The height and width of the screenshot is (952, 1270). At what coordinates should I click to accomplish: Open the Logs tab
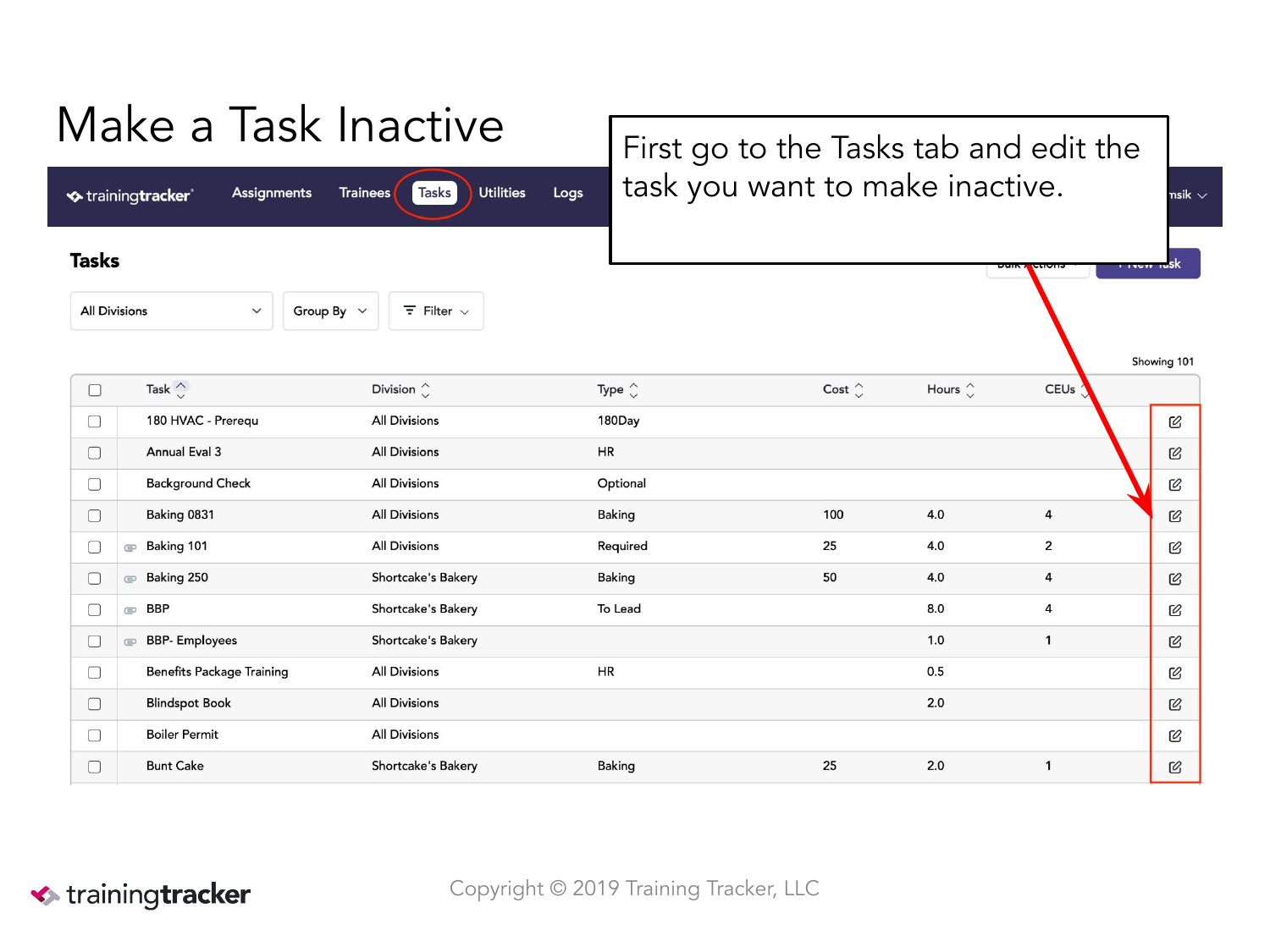(x=568, y=193)
